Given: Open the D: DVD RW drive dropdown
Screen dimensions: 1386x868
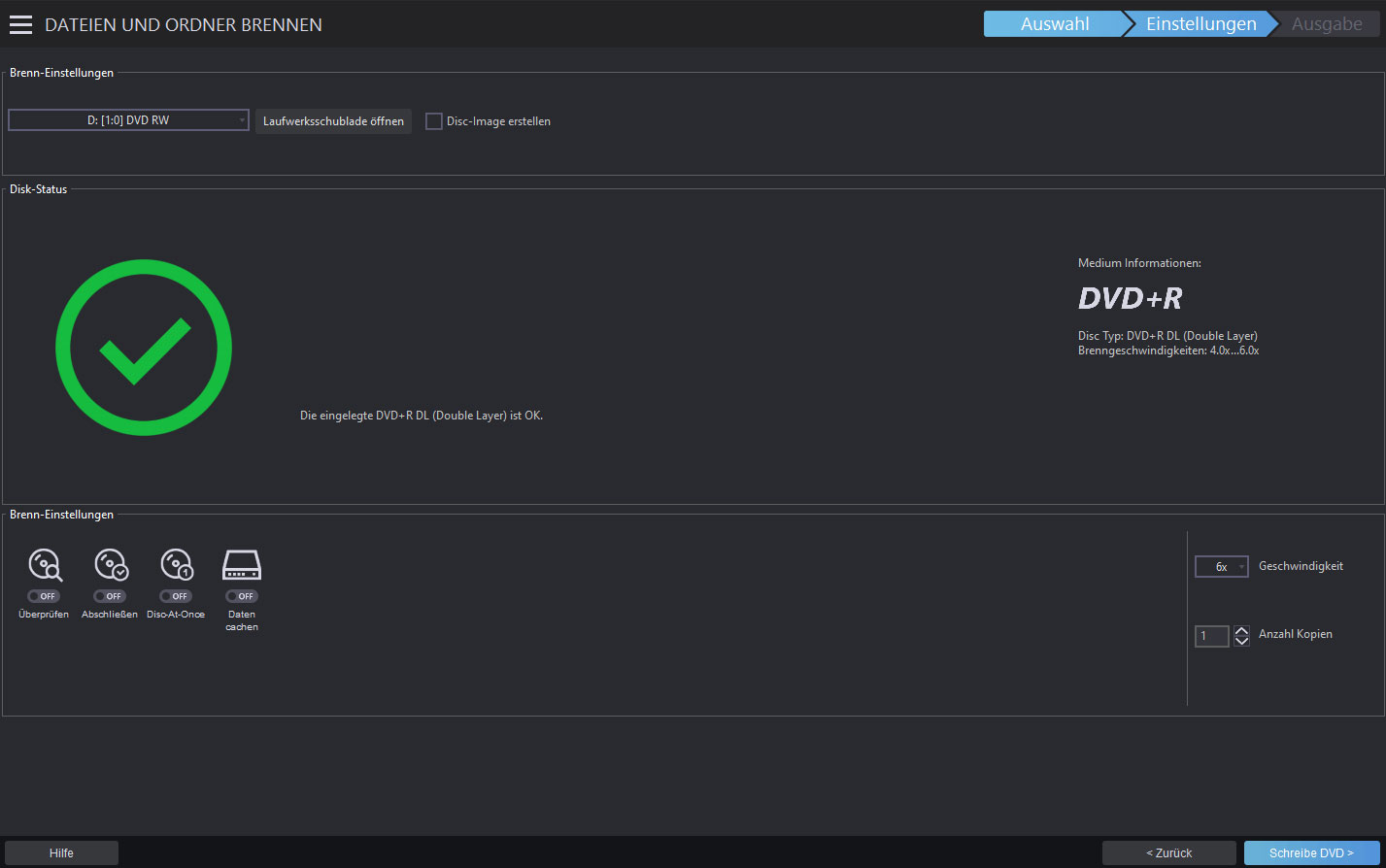Looking at the screenshot, I should (x=128, y=120).
